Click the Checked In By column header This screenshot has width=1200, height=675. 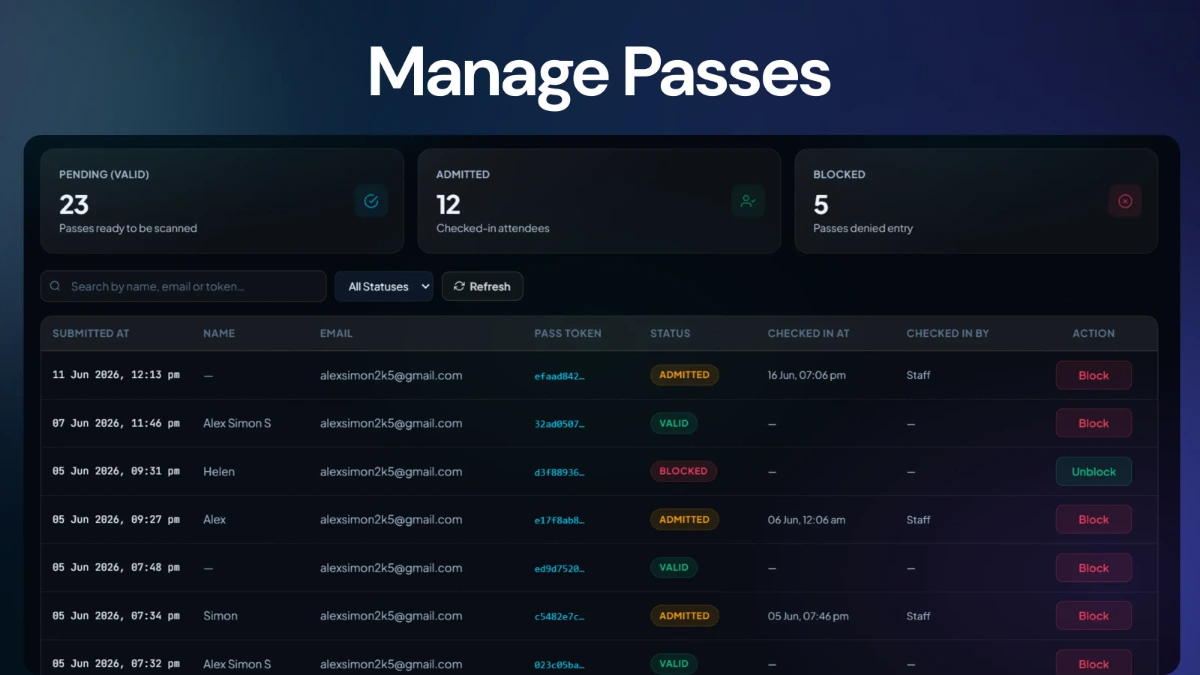tap(948, 333)
